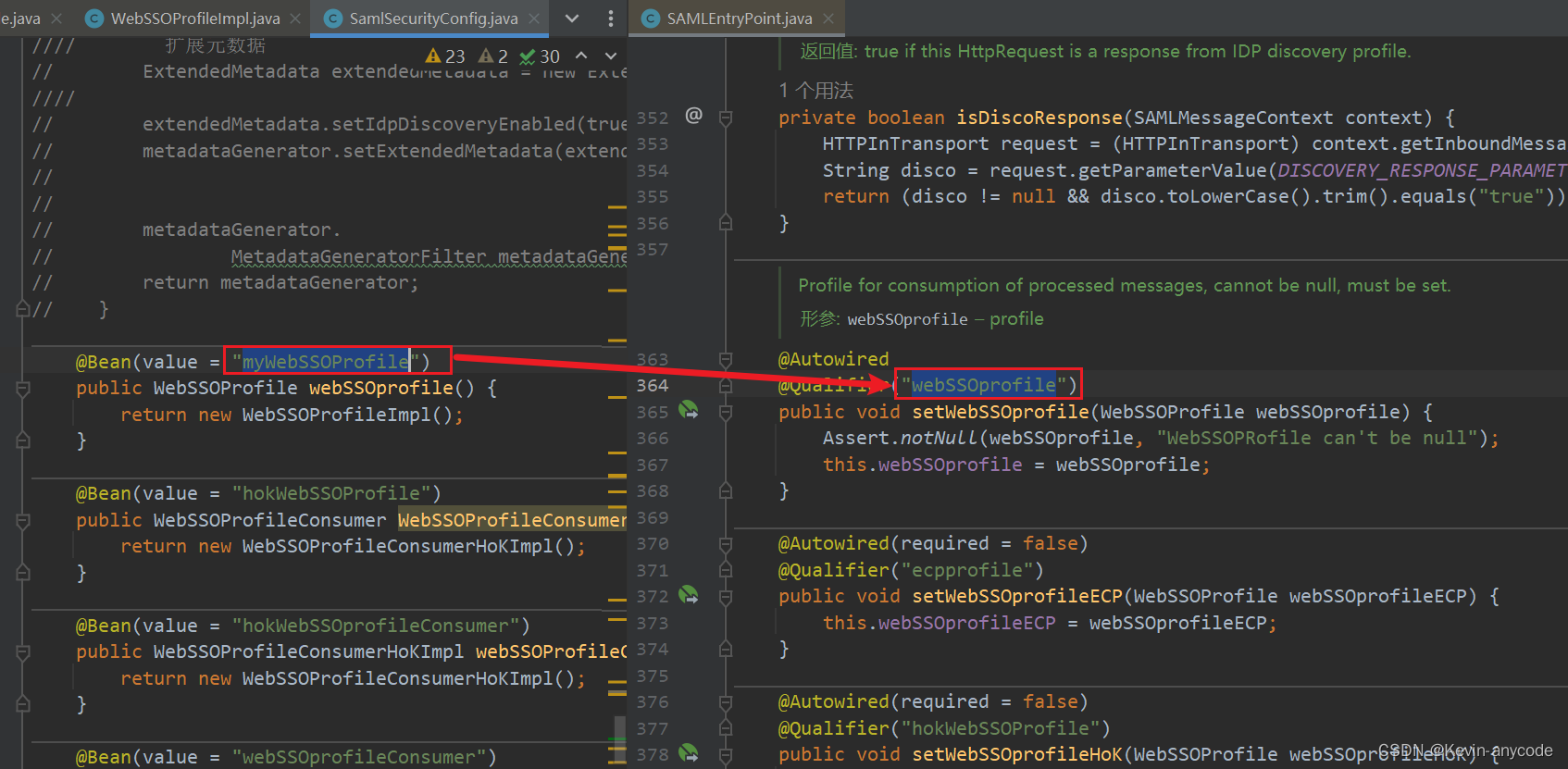Click the bean gutter icon on line 378

(x=689, y=752)
